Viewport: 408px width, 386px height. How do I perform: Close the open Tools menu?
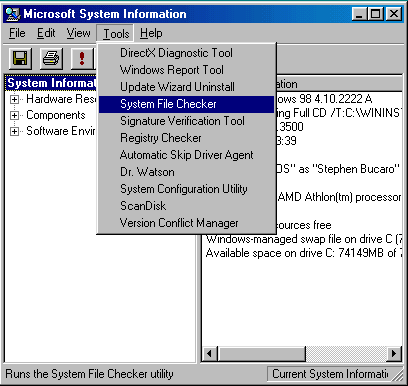pos(116,34)
